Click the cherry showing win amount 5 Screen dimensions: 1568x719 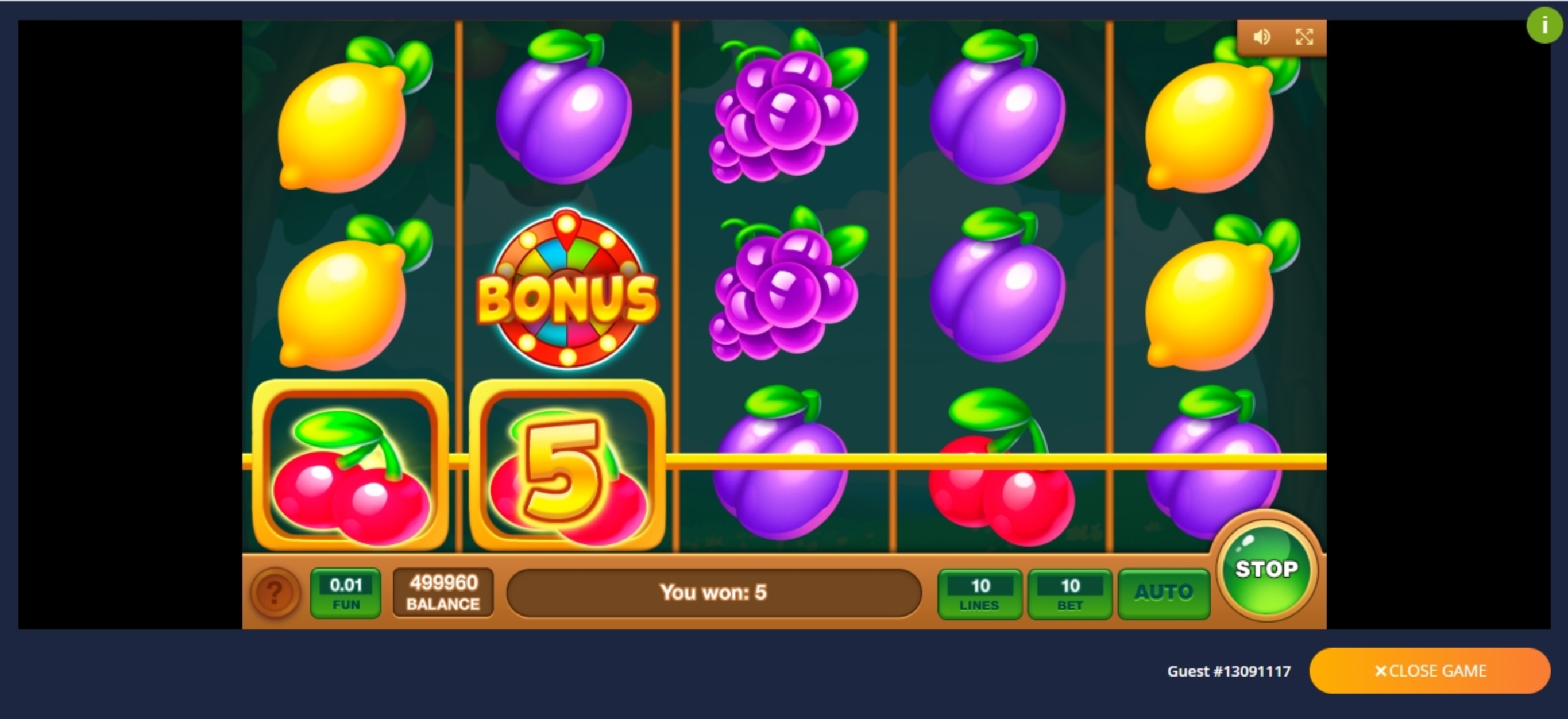click(x=567, y=465)
